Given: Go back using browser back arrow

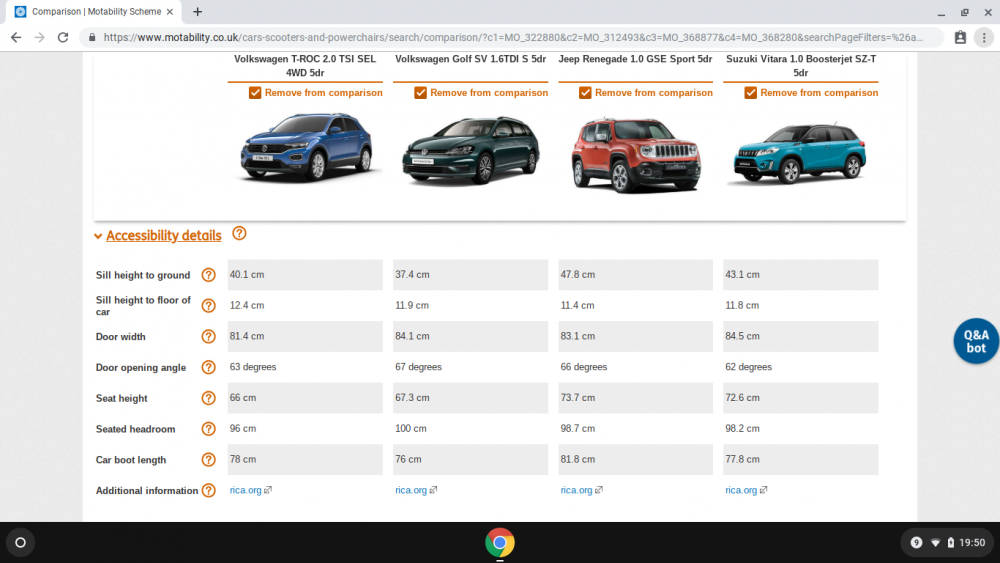Looking at the screenshot, I should (16, 38).
